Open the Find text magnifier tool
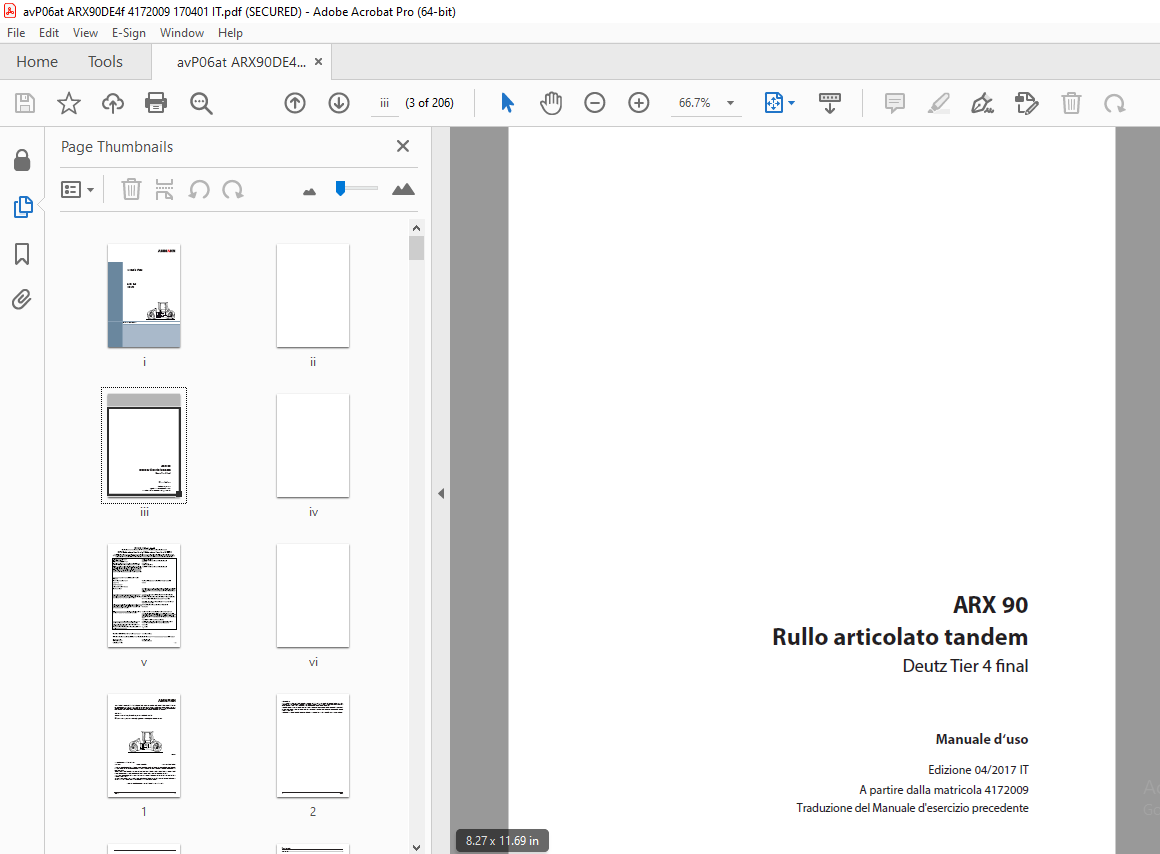 click(201, 103)
